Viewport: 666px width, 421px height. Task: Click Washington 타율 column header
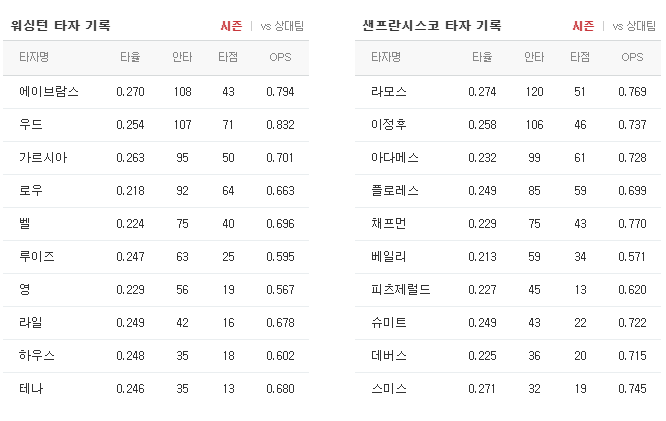(130, 57)
